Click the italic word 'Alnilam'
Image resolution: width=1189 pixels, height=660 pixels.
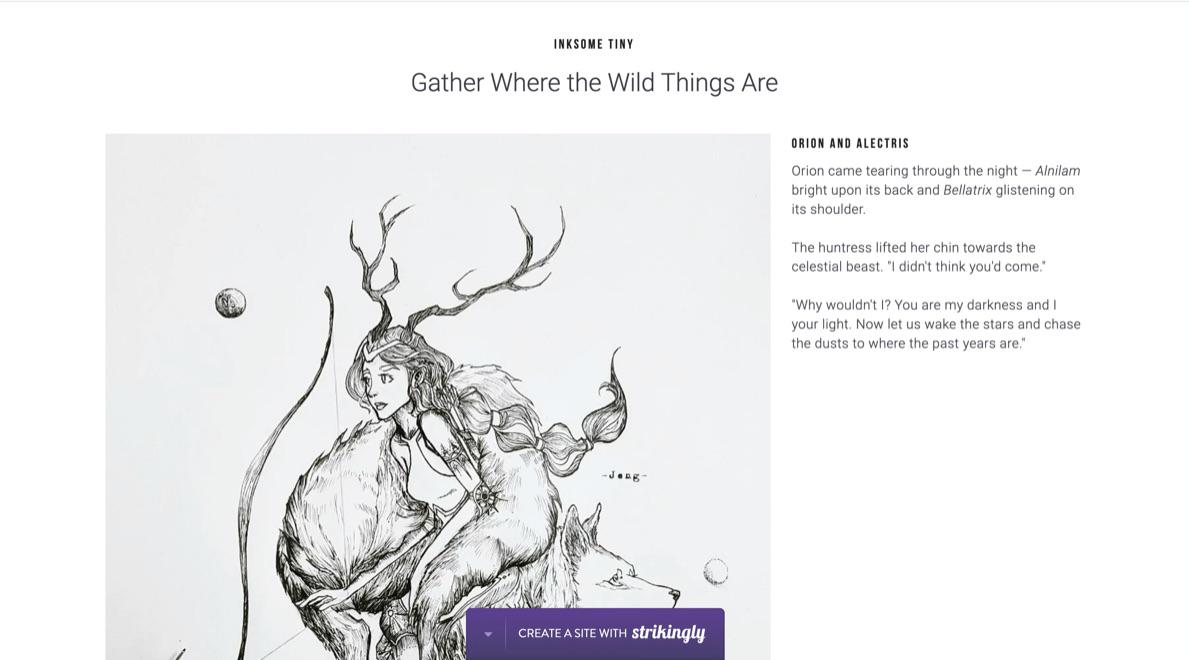point(1057,171)
